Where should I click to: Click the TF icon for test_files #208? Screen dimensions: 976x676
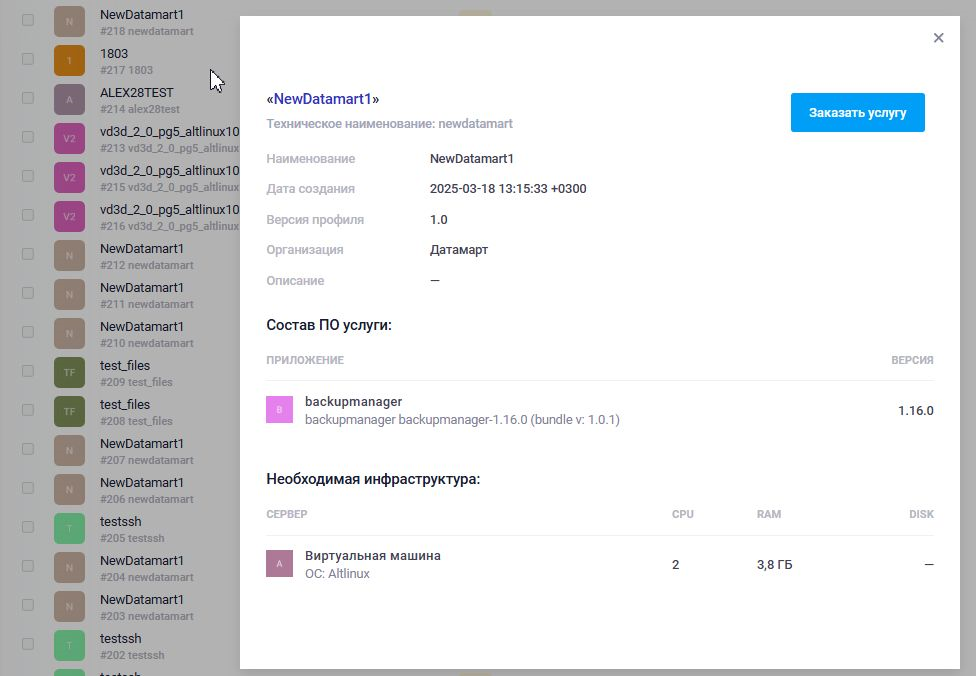pyautogui.click(x=69, y=412)
